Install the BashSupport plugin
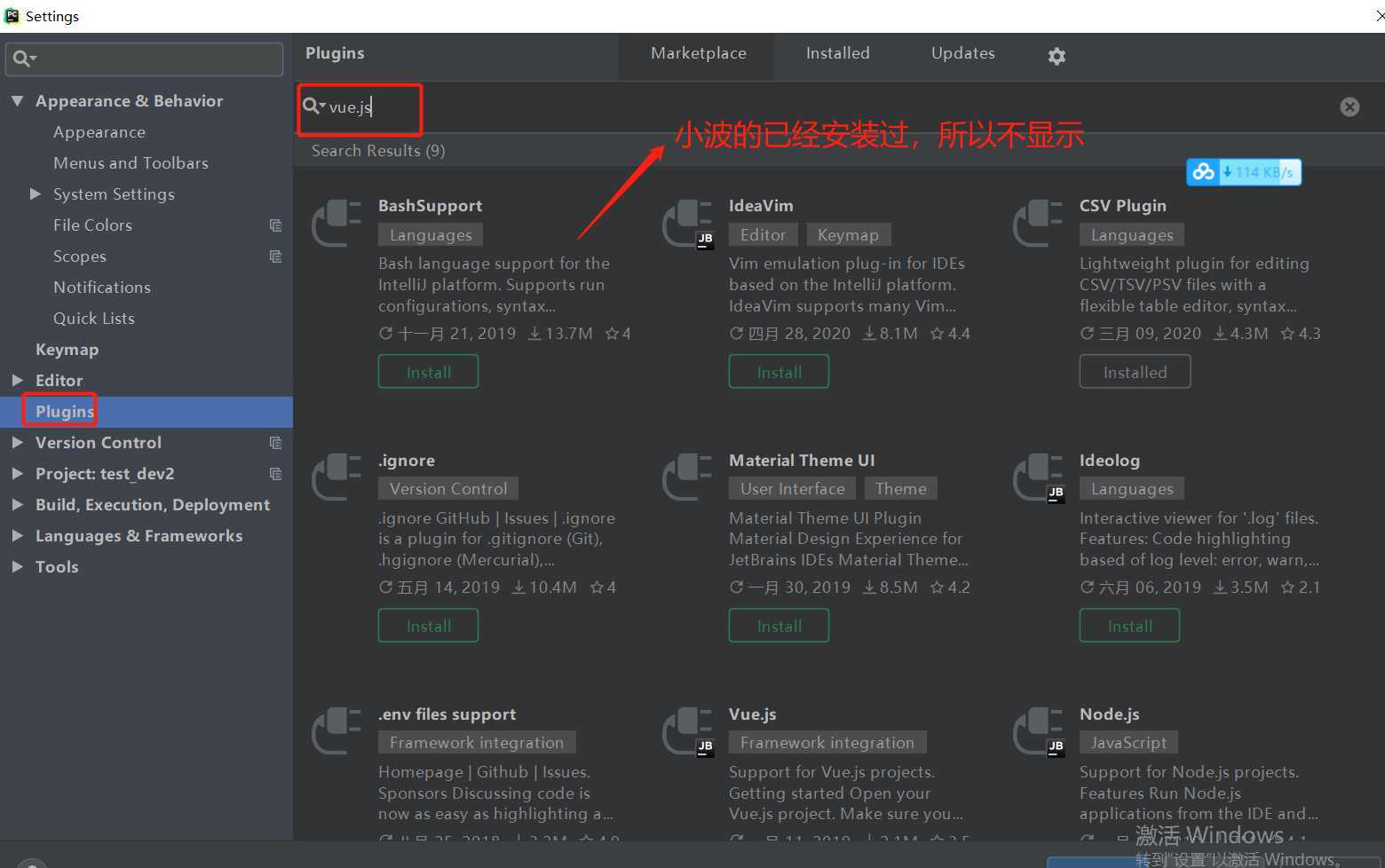Image resolution: width=1385 pixels, height=868 pixels. [x=428, y=372]
